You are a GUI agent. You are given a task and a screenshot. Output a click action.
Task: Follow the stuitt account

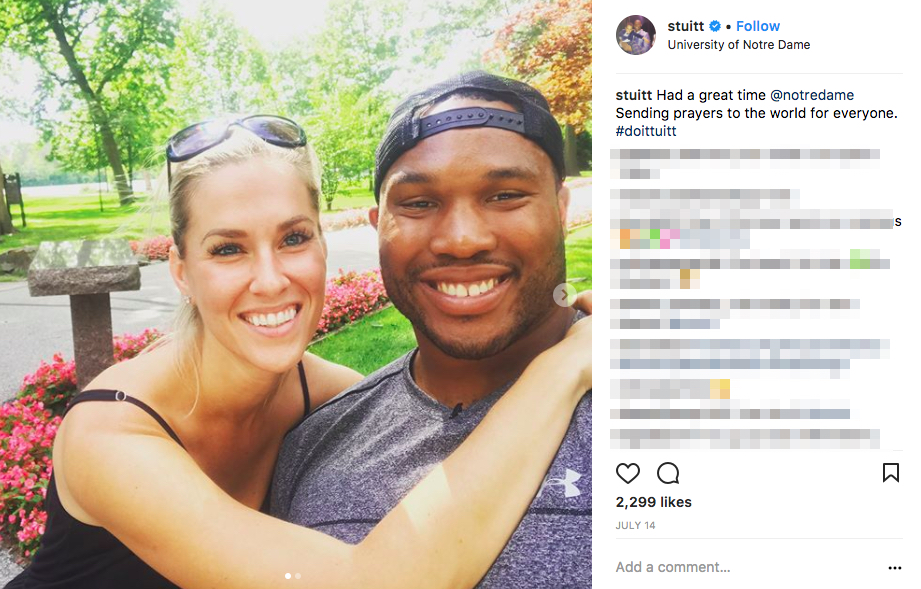coord(758,26)
